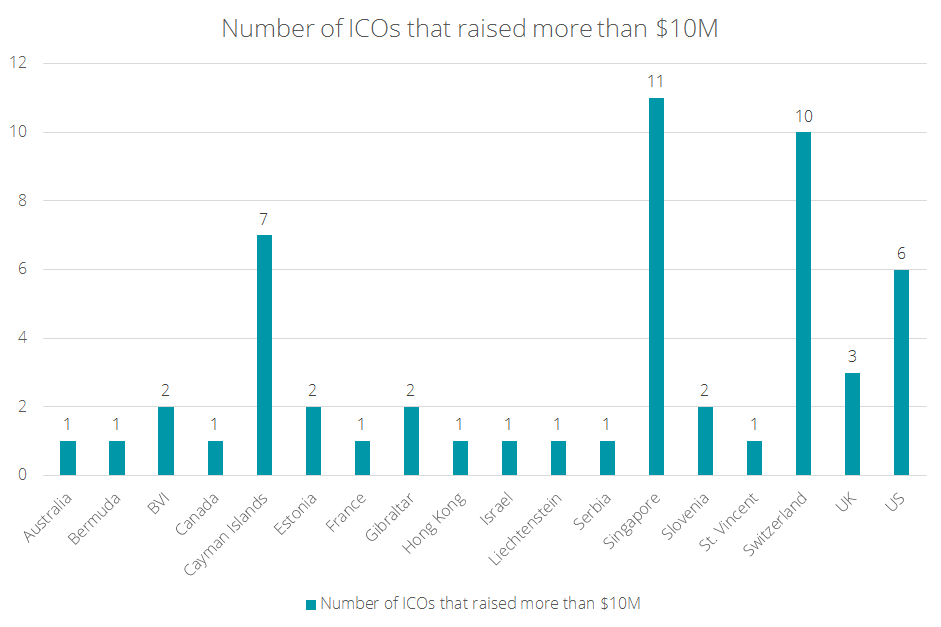The height and width of the screenshot is (627, 941).
Task: Click the data label 11 above Singapore
Action: (x=656, y=81)
